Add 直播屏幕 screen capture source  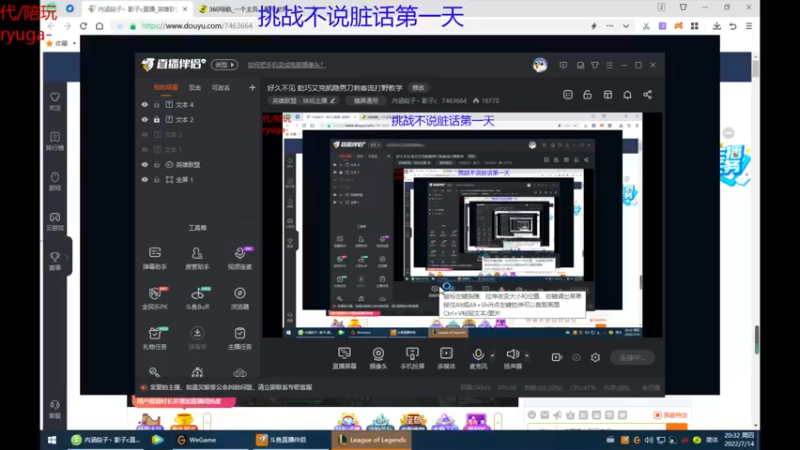pos(344,358)
